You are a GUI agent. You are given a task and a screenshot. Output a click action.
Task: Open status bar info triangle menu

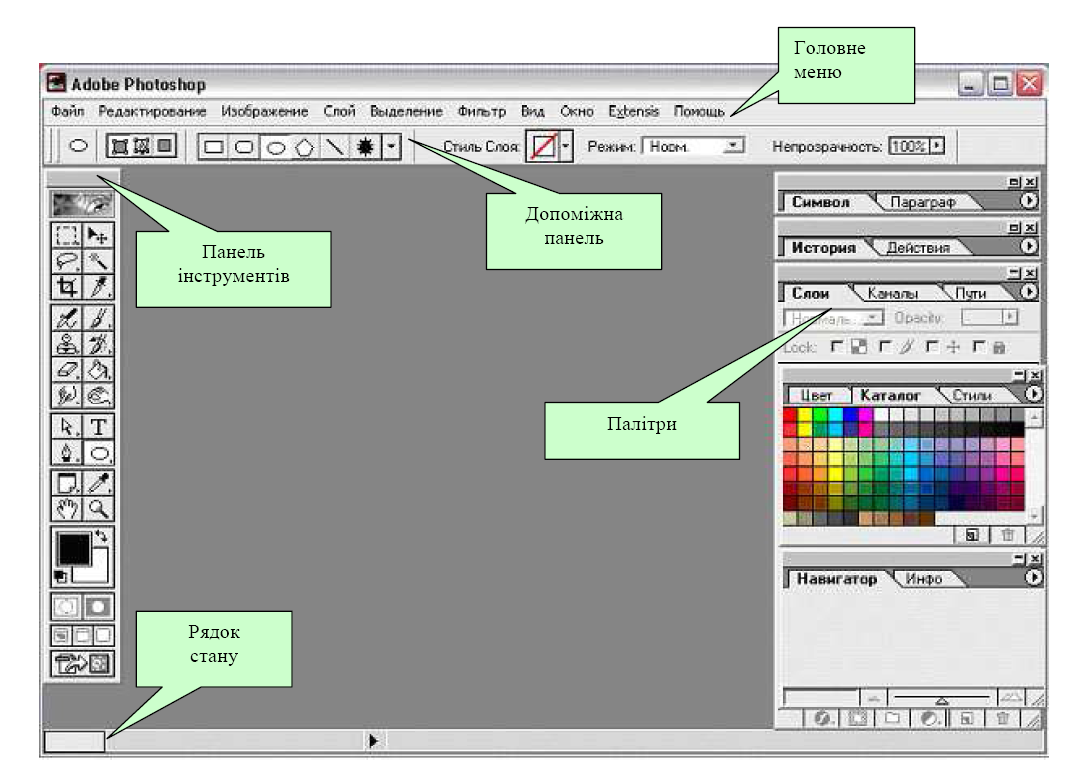point(373,740)
